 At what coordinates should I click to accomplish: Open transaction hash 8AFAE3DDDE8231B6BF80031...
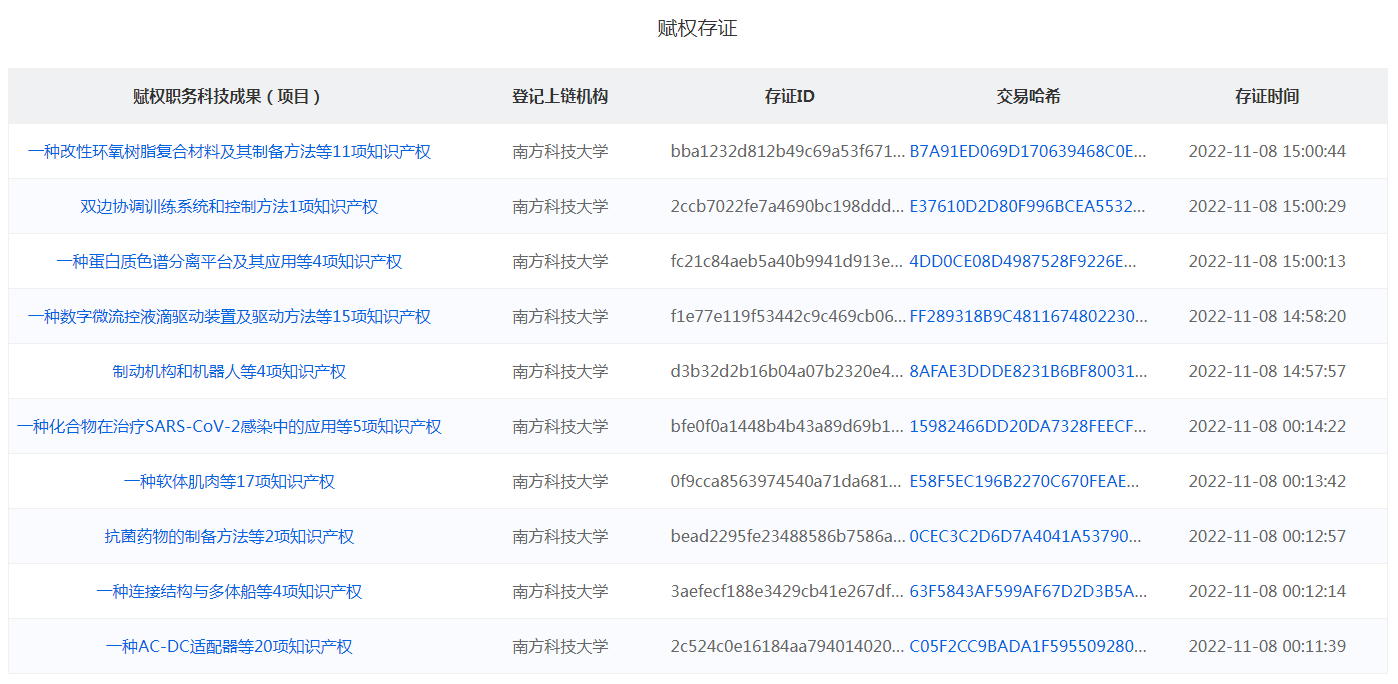click(x=1028, y=372)
